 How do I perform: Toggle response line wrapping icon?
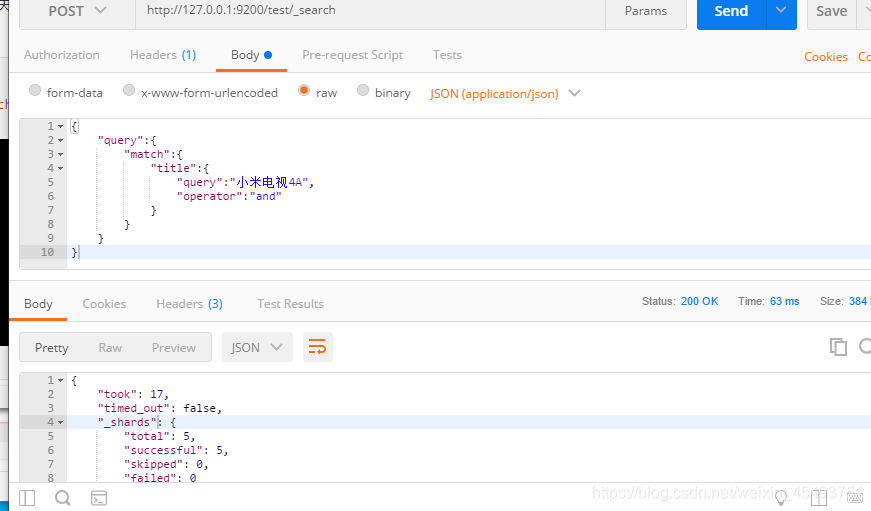(317, 347)
